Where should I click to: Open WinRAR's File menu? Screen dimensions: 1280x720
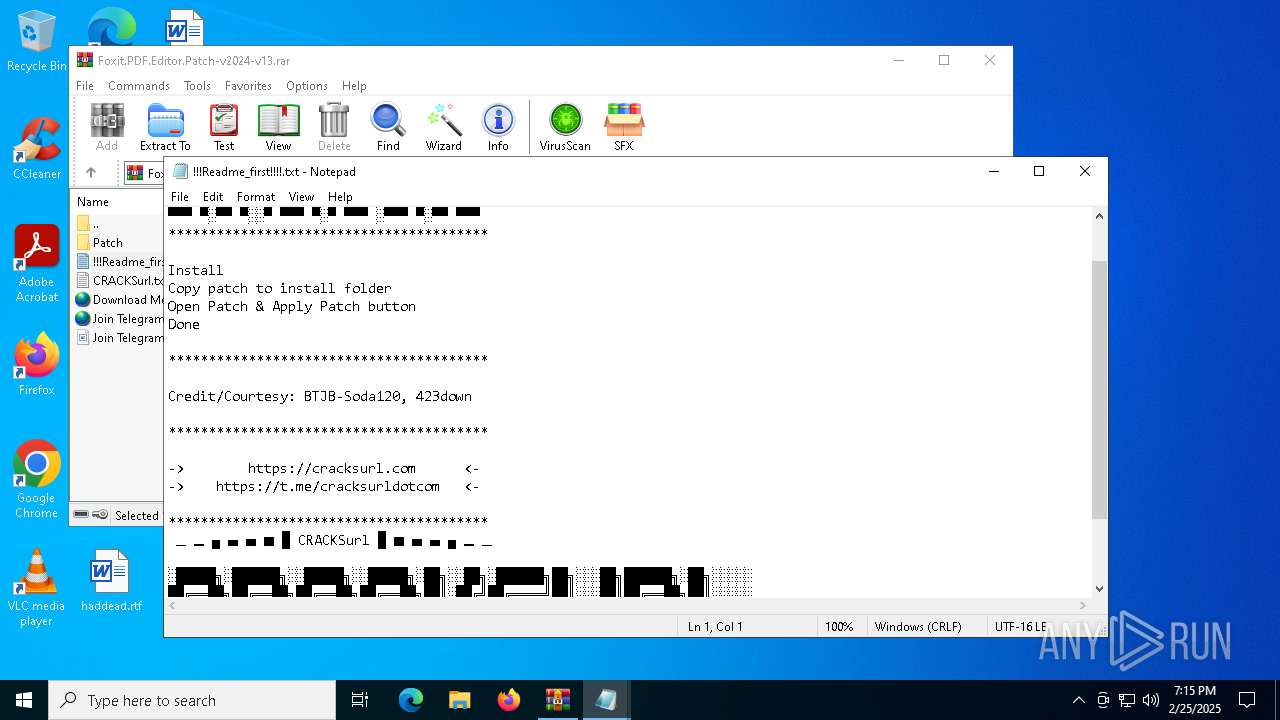[85, 86]
